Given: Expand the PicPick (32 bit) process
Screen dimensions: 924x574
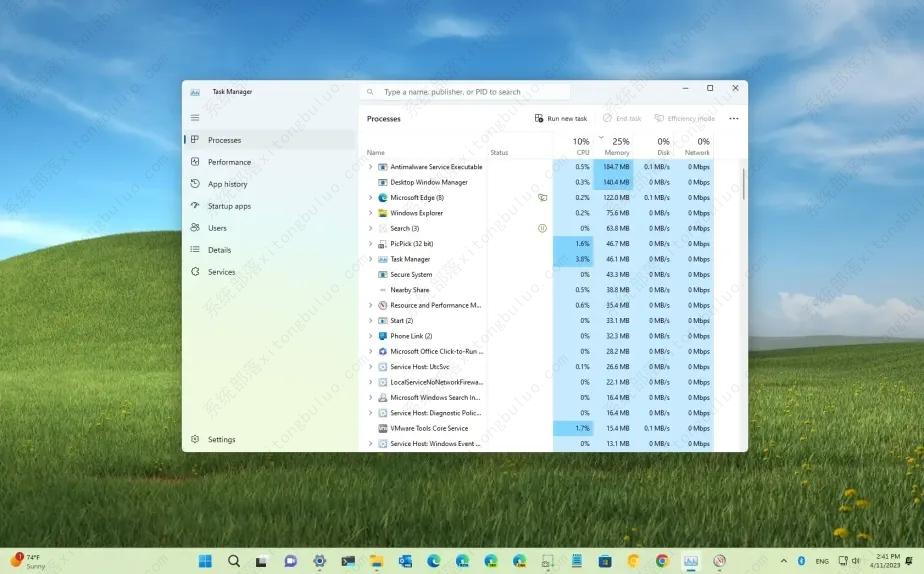Looking at the screenshot, I should tap(371, 243).
